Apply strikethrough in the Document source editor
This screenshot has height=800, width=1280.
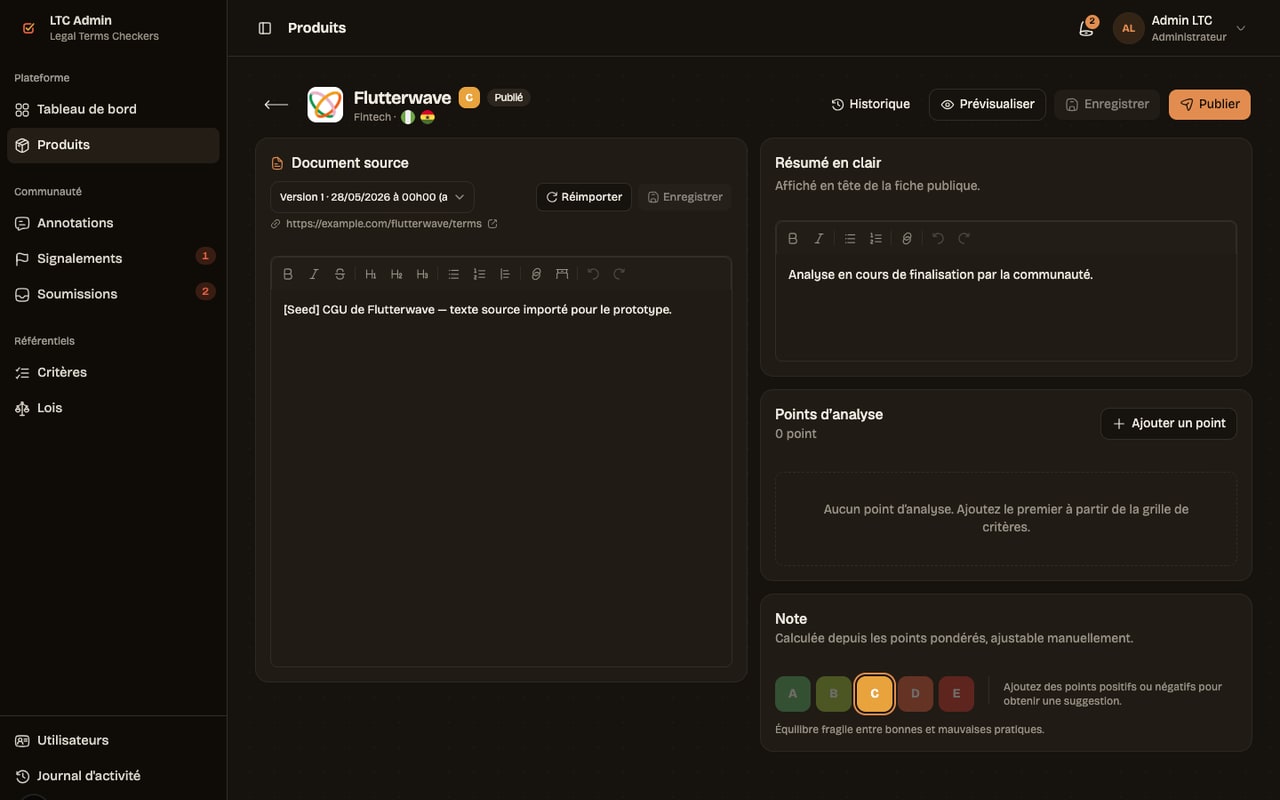340,274
